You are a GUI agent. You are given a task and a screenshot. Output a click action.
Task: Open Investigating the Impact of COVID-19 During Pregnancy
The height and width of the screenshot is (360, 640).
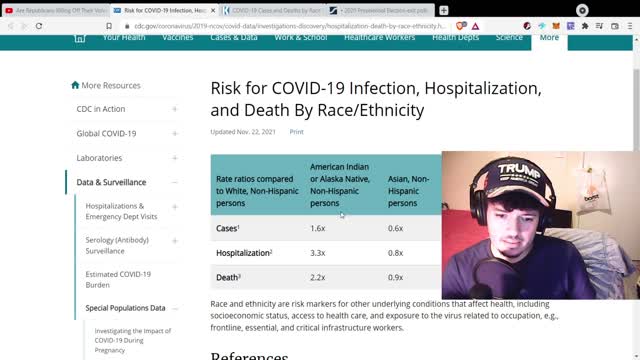tap(133, 340)
